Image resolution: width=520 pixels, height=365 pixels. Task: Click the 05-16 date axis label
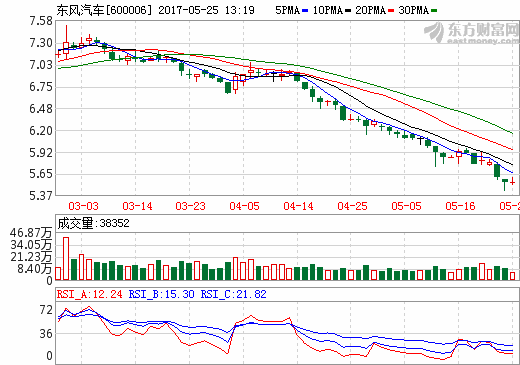click(460, 206)
